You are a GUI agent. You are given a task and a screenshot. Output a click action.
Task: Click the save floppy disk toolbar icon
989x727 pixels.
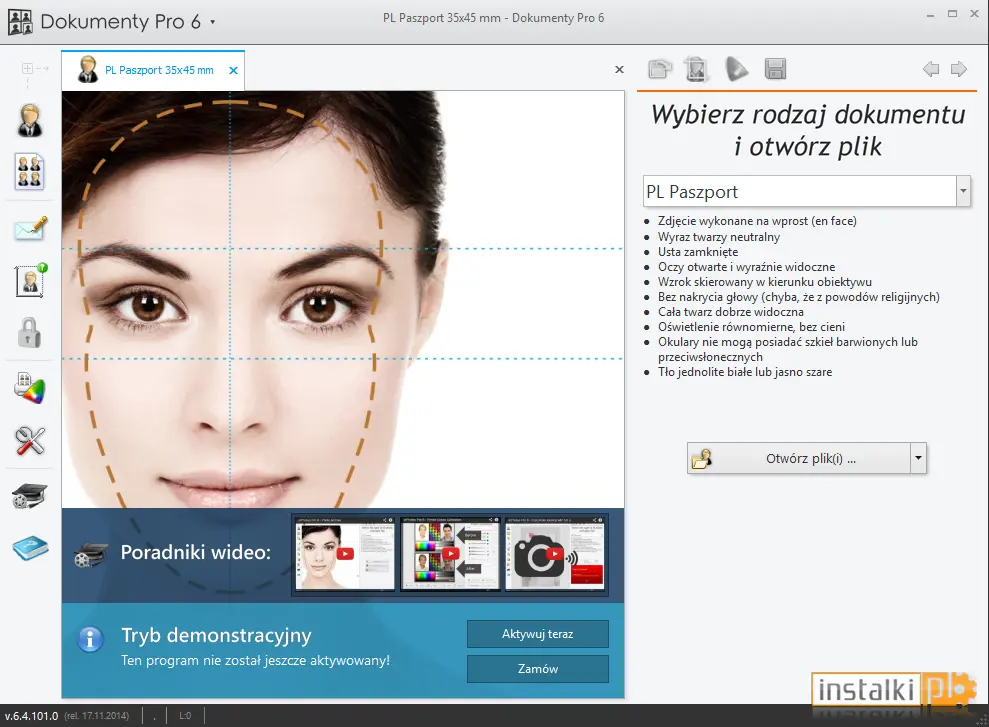[775, 69]
